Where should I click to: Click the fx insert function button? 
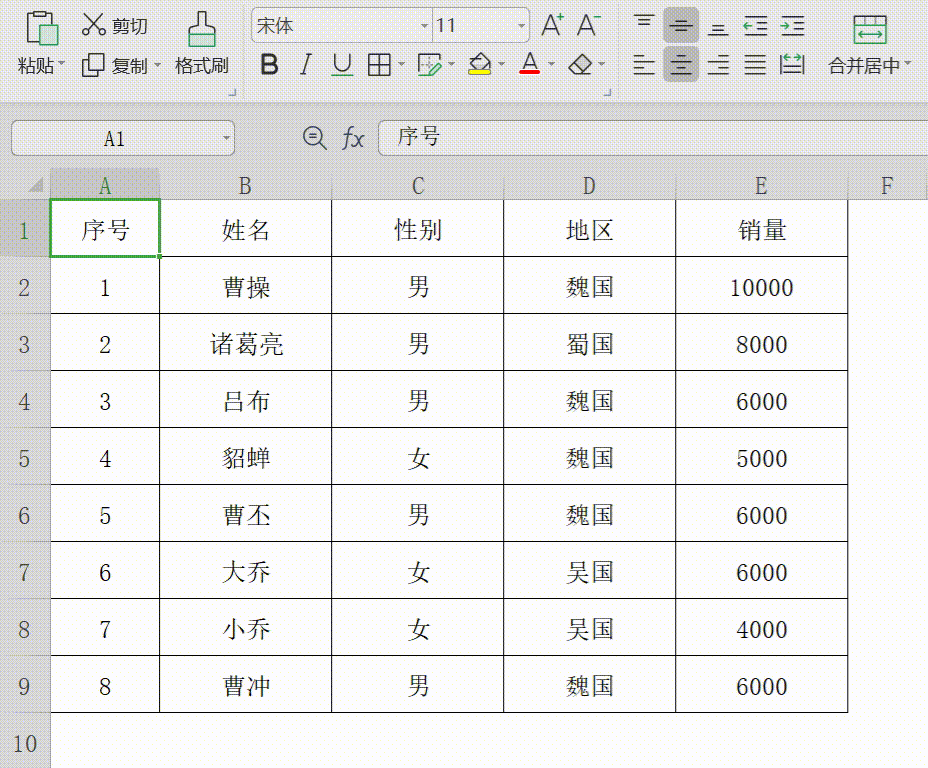coord(352,138)
